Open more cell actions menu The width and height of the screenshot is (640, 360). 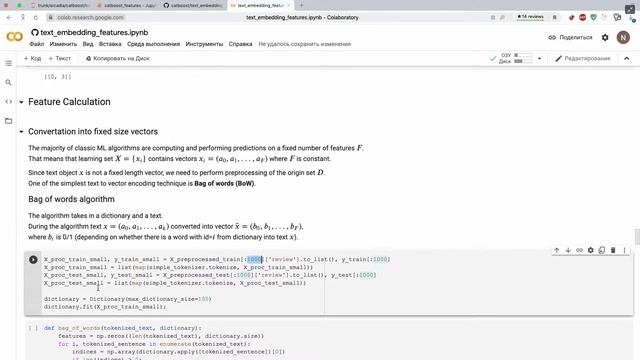click(x=624, y=250)
